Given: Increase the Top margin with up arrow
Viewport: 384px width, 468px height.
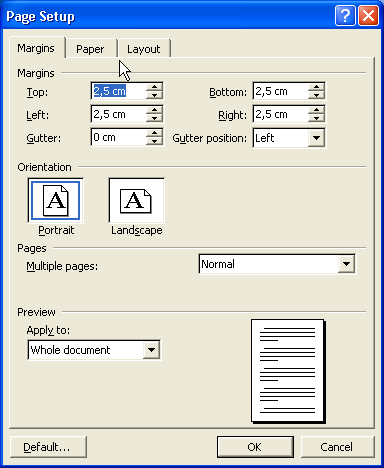Looking at the screenshot, I should [154, 87].
